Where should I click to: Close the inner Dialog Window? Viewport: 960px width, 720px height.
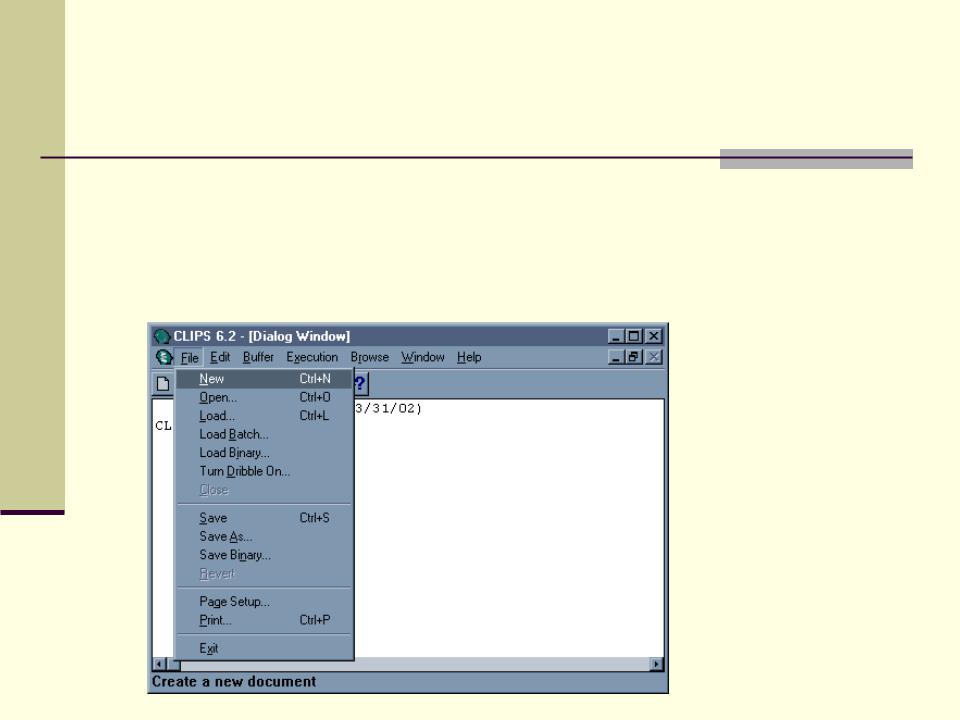pyautogui.click(x=654, y=357)
